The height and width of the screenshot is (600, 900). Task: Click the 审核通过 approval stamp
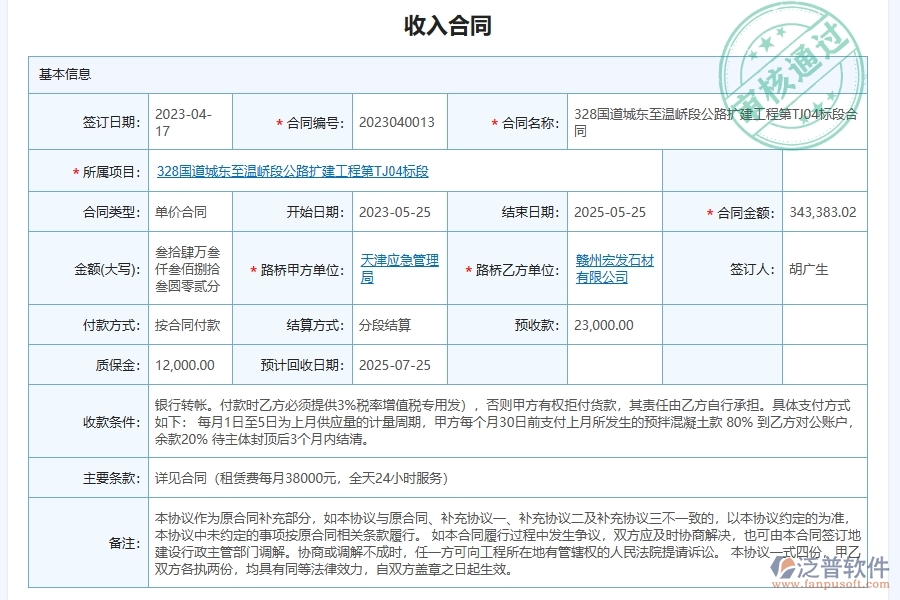point(790,45)
